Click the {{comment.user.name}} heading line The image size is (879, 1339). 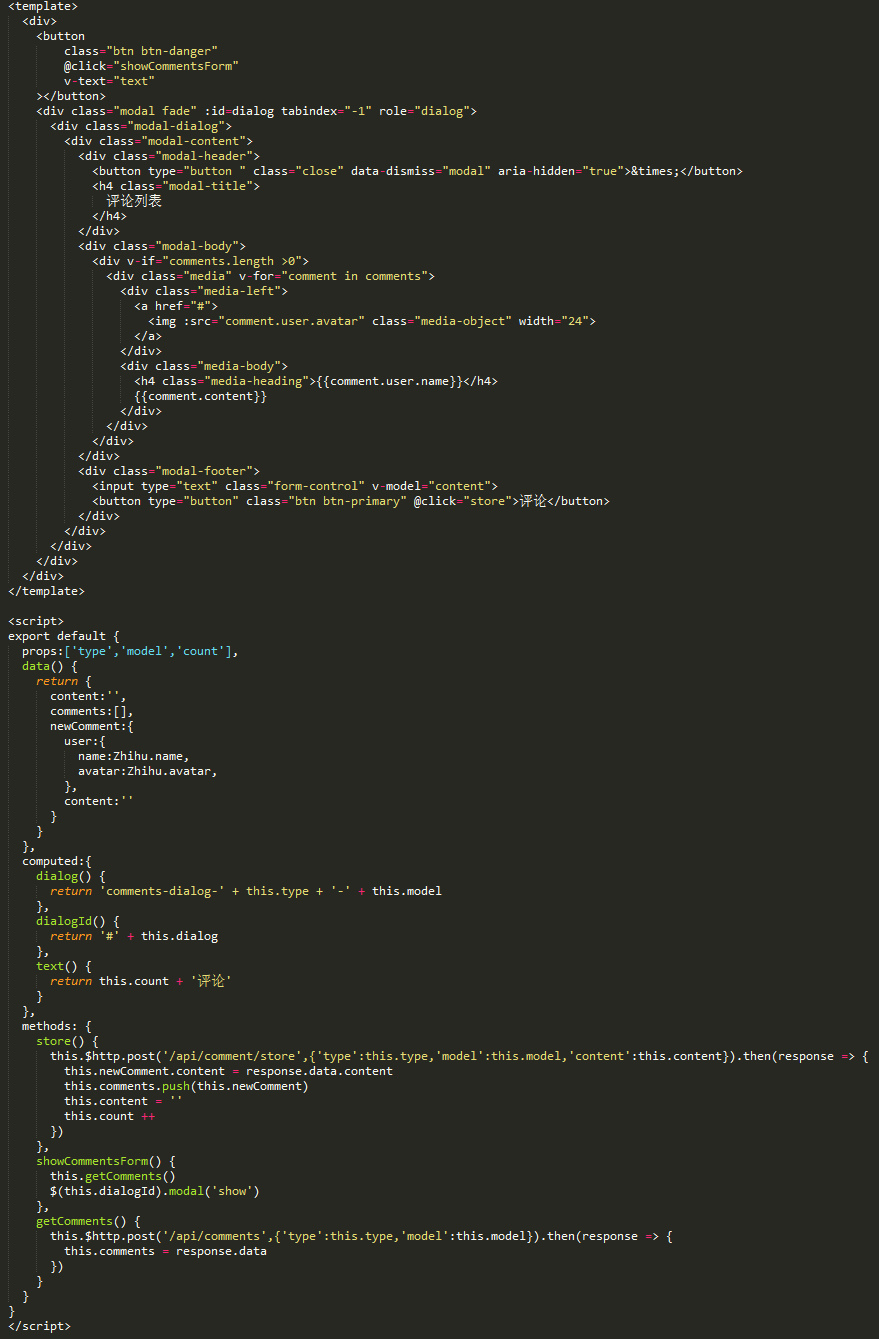(316, 381)
